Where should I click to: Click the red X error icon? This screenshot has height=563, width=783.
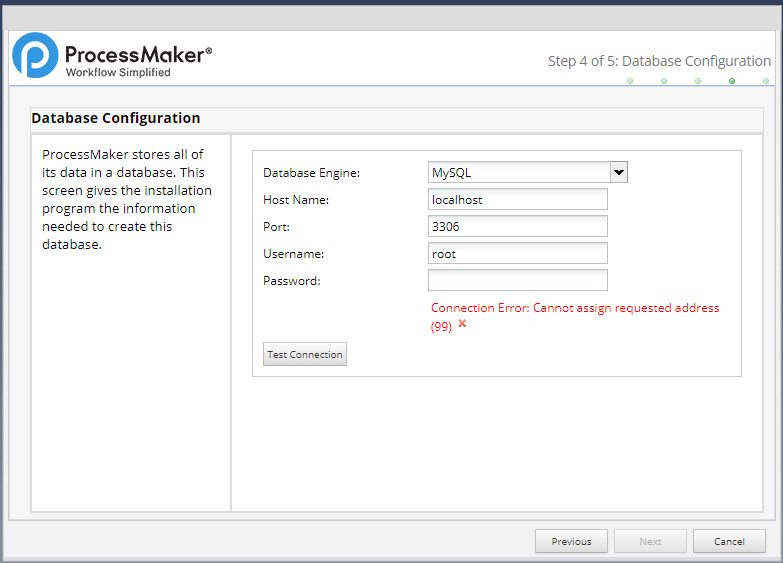(x=462, y=323)
